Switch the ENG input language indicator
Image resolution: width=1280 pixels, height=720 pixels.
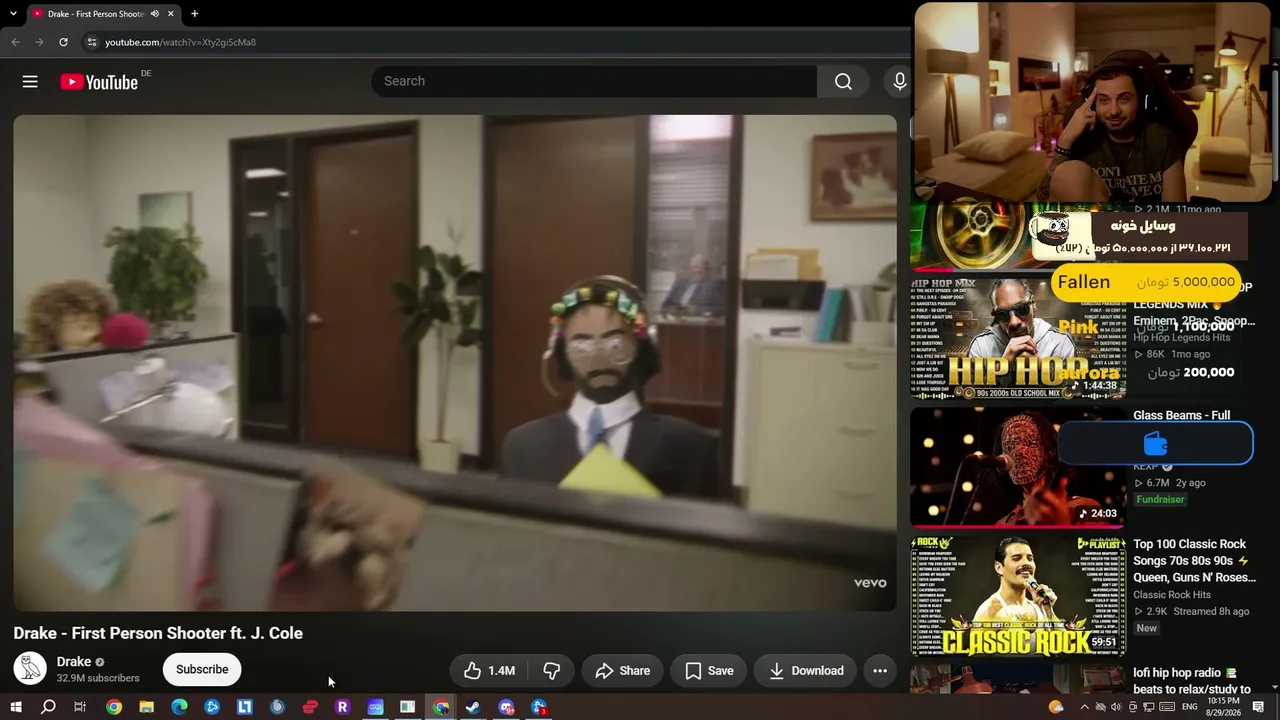point(1189,708)
